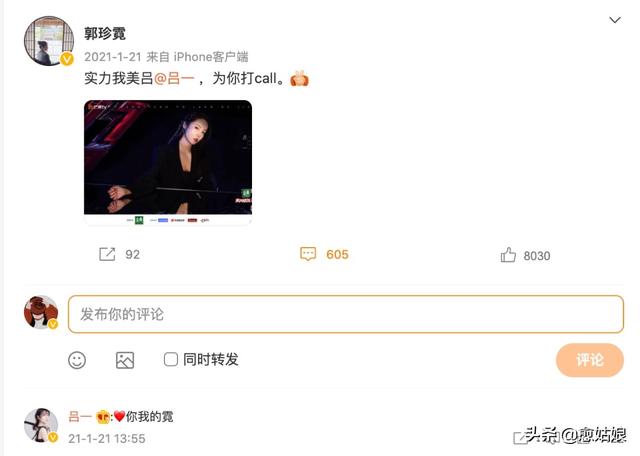Viewport: 640px width, 456px height.
Task: Attach a picture using the image icon
Action: click(x=125, y=360)
